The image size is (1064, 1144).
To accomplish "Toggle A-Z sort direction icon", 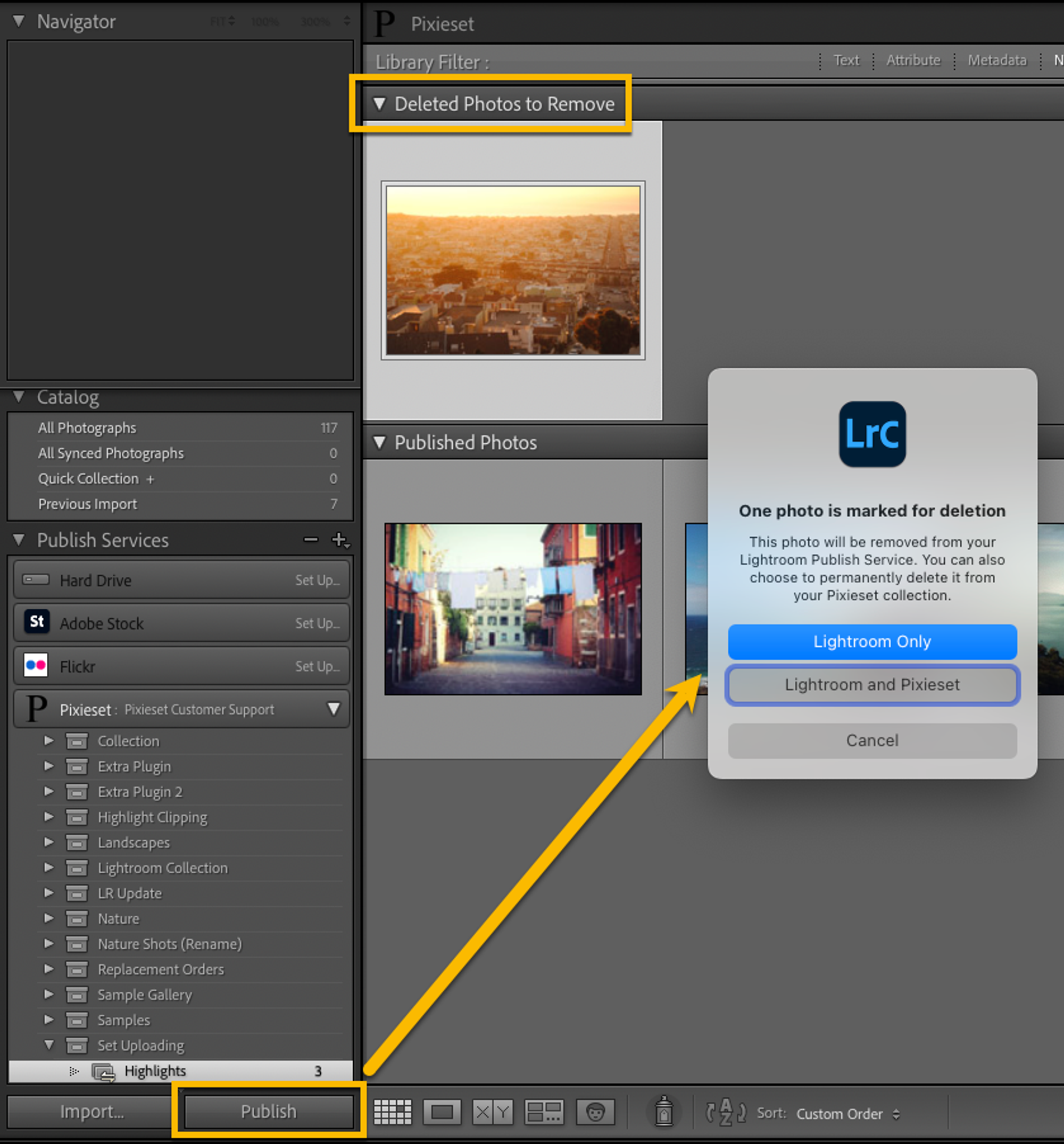I will point(725,1112).
